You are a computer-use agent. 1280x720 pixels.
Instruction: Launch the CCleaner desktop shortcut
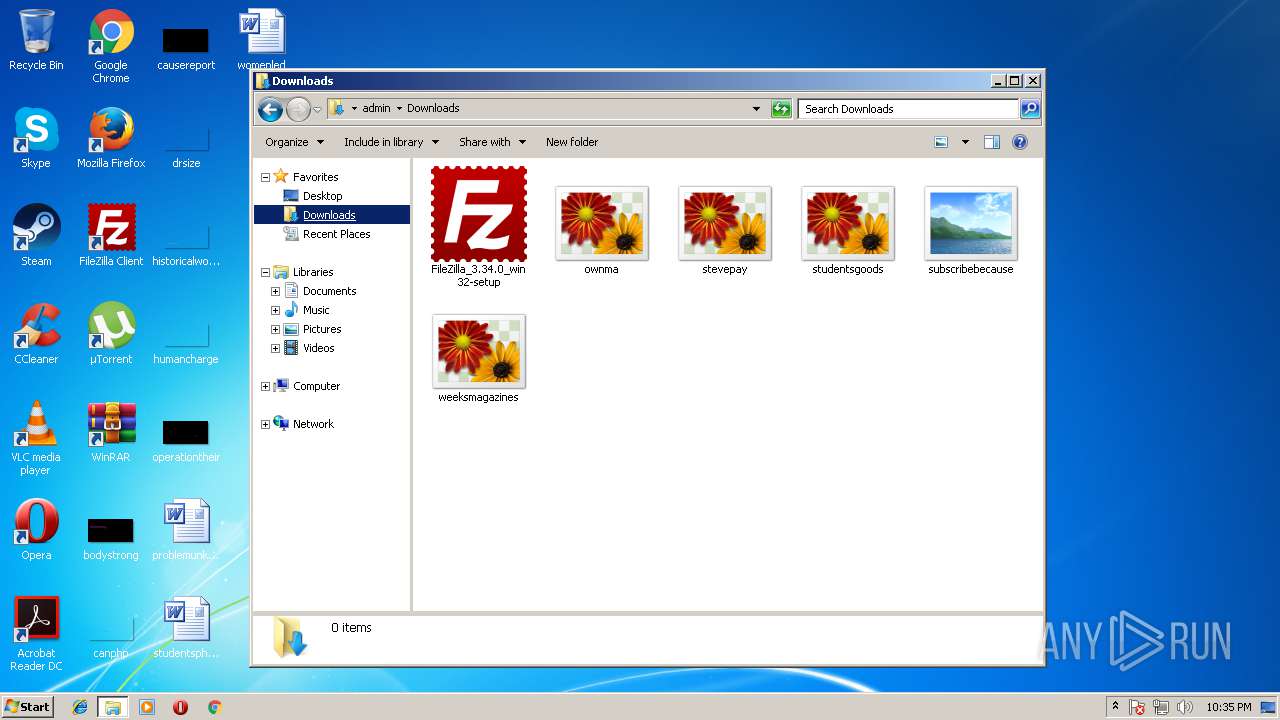pyautogui.click(x=36, y=335)
